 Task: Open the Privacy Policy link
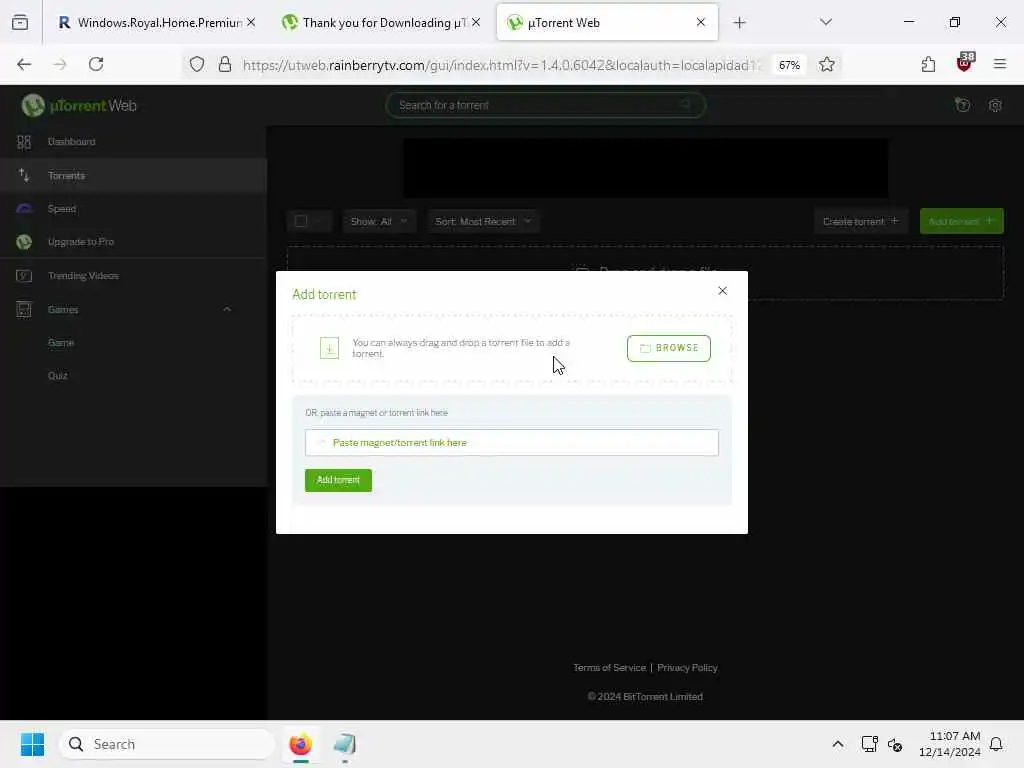(687, 667)
